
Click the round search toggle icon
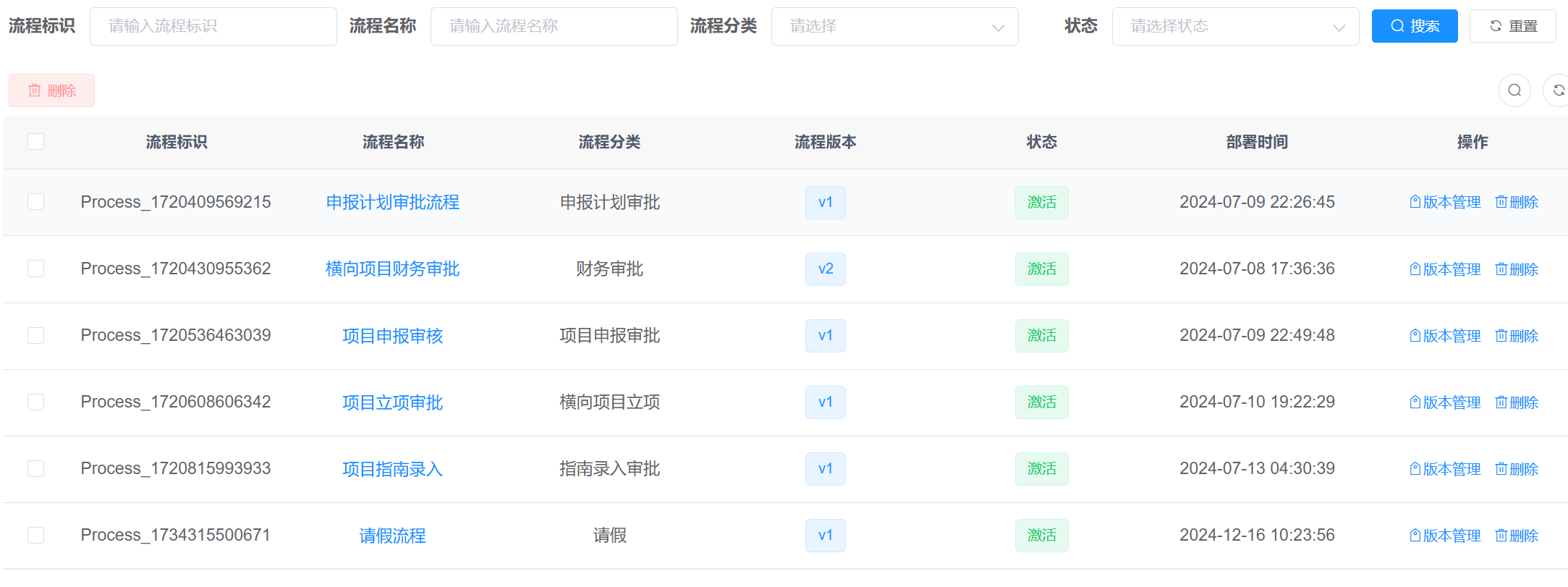(x=1514, y=90)
